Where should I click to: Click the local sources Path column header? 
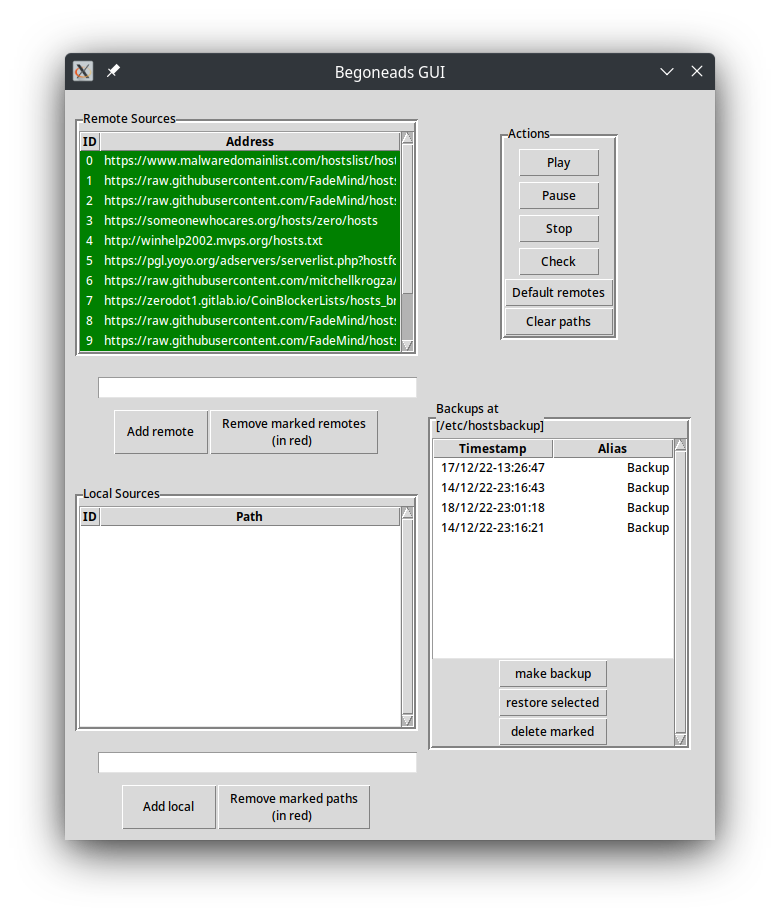coord(250,516)
